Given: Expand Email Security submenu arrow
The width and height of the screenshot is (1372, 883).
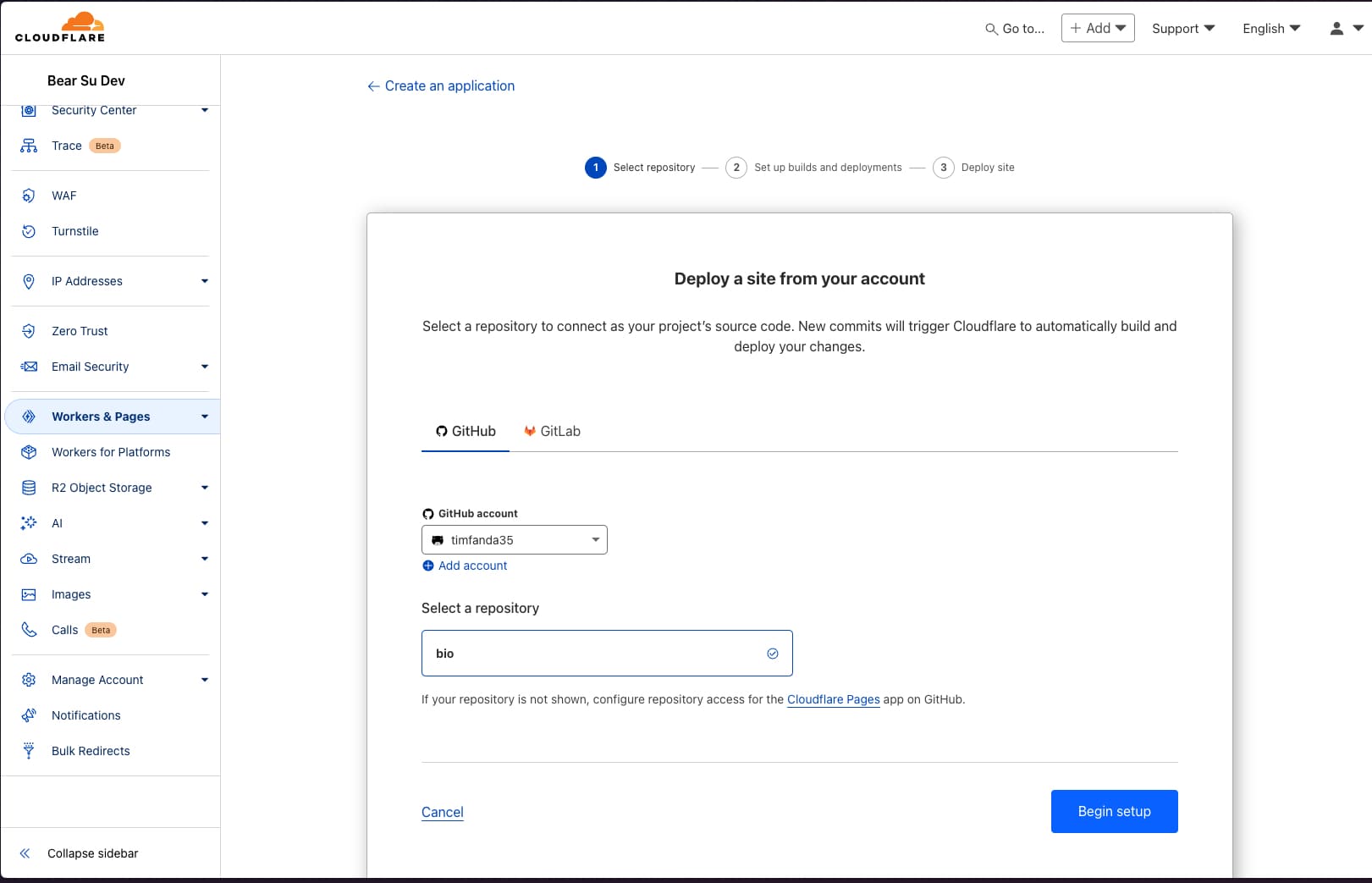Looking at the screenshot, I should pos(205,367).
